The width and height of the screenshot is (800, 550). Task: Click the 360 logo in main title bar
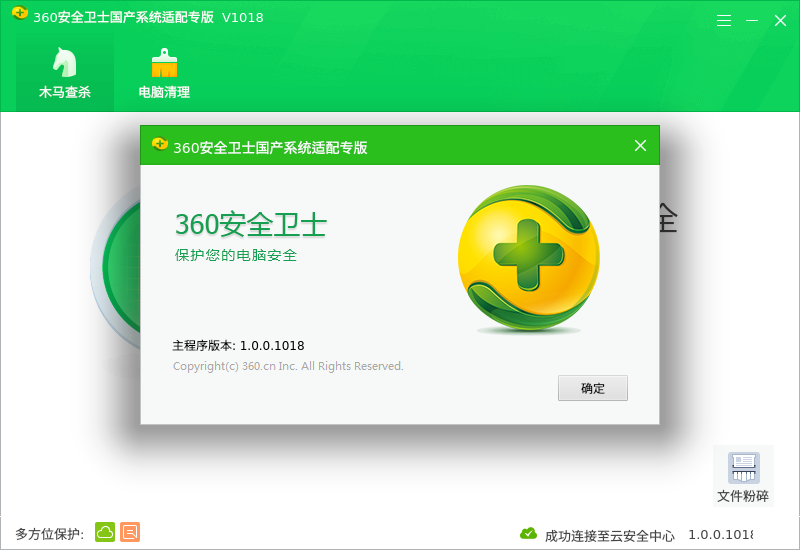tap(20, 13)
